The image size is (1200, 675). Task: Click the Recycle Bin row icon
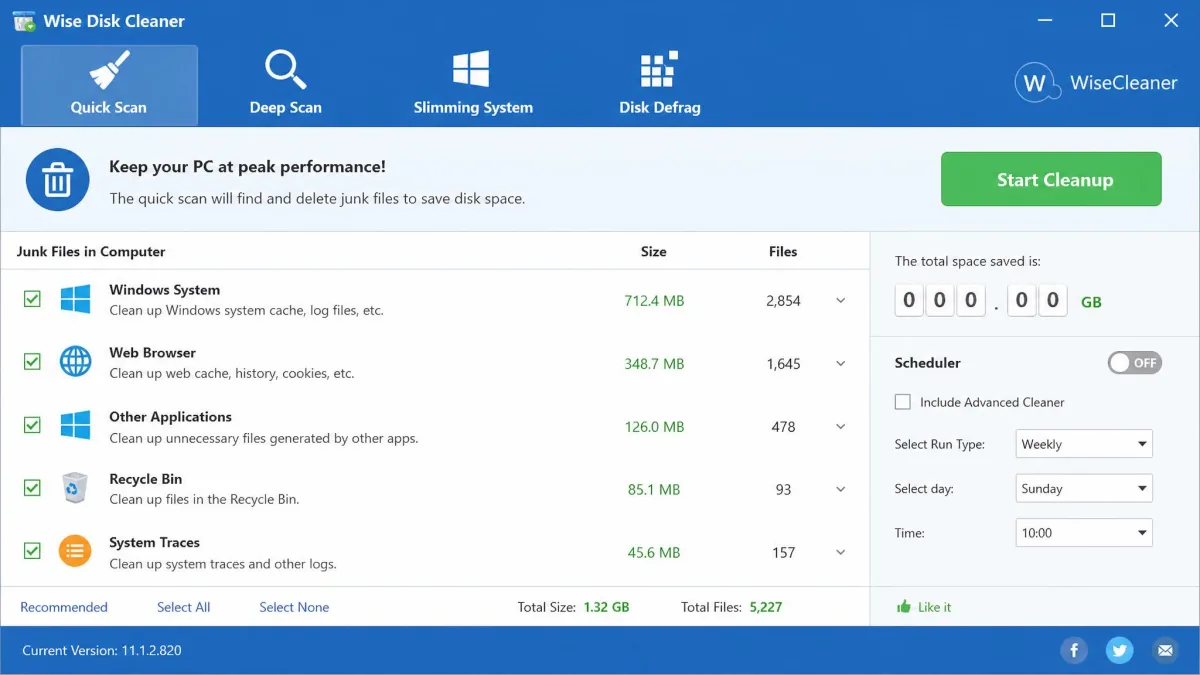(x=75, y=488)
